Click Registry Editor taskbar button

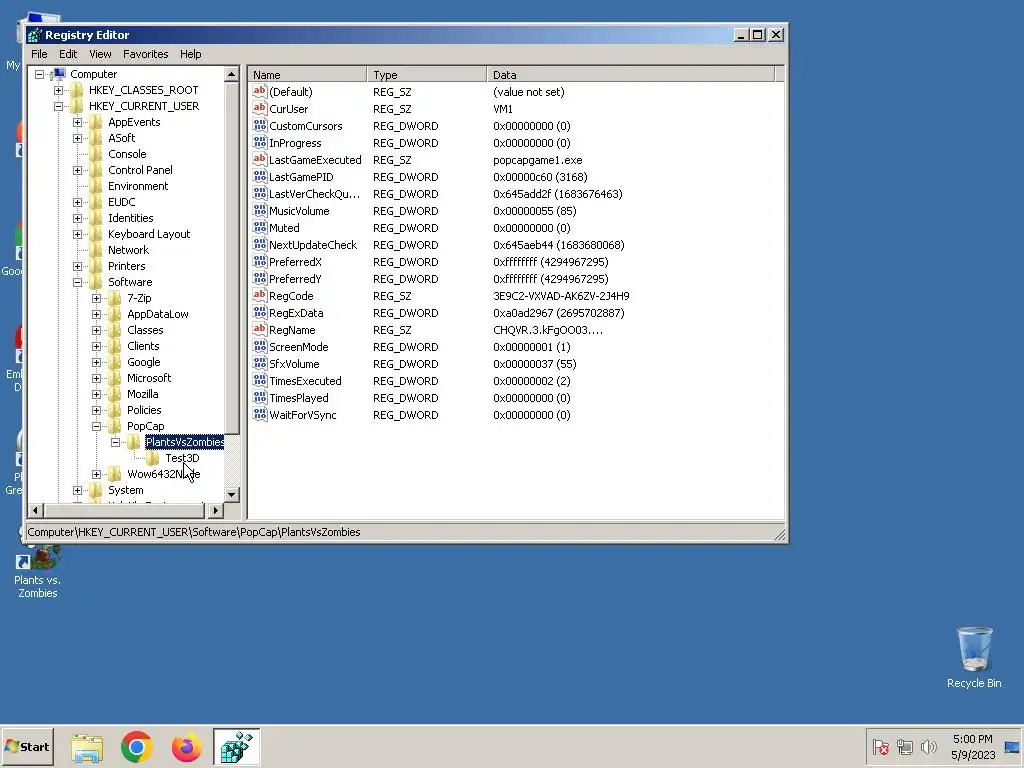(236, 748)
